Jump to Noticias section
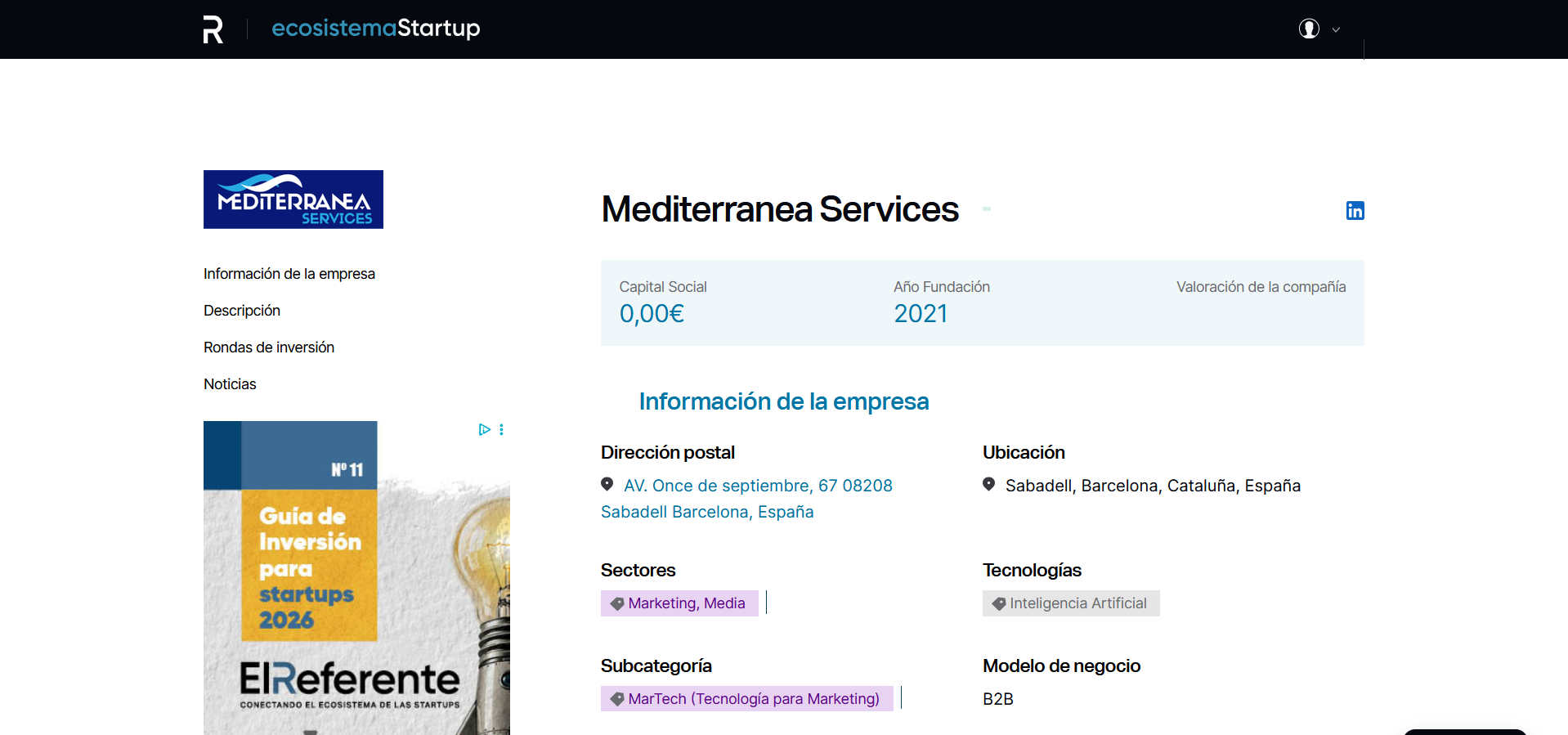1568x735 pixels. (230, 384)
